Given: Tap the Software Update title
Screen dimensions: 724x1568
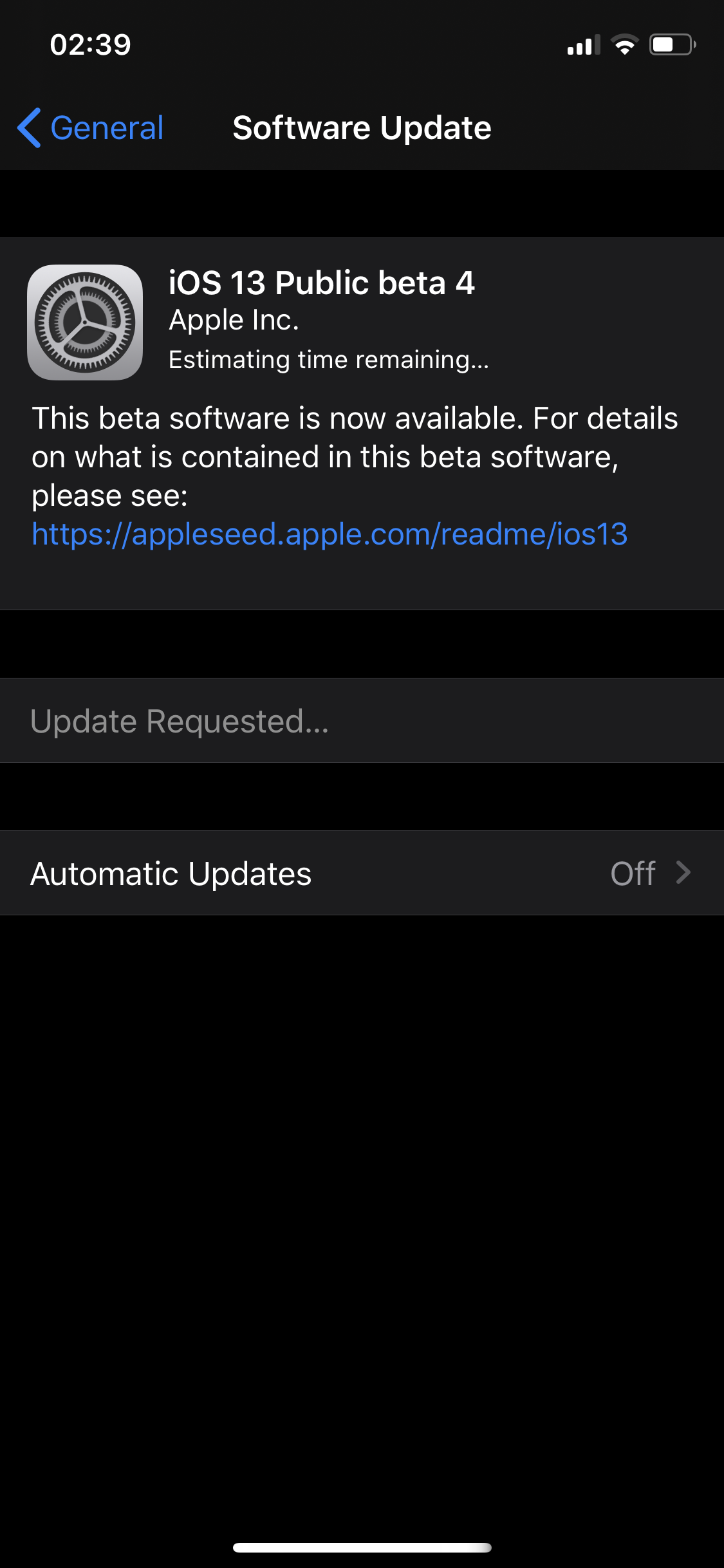Looking at the screenshot, I should tap(362, 127).
